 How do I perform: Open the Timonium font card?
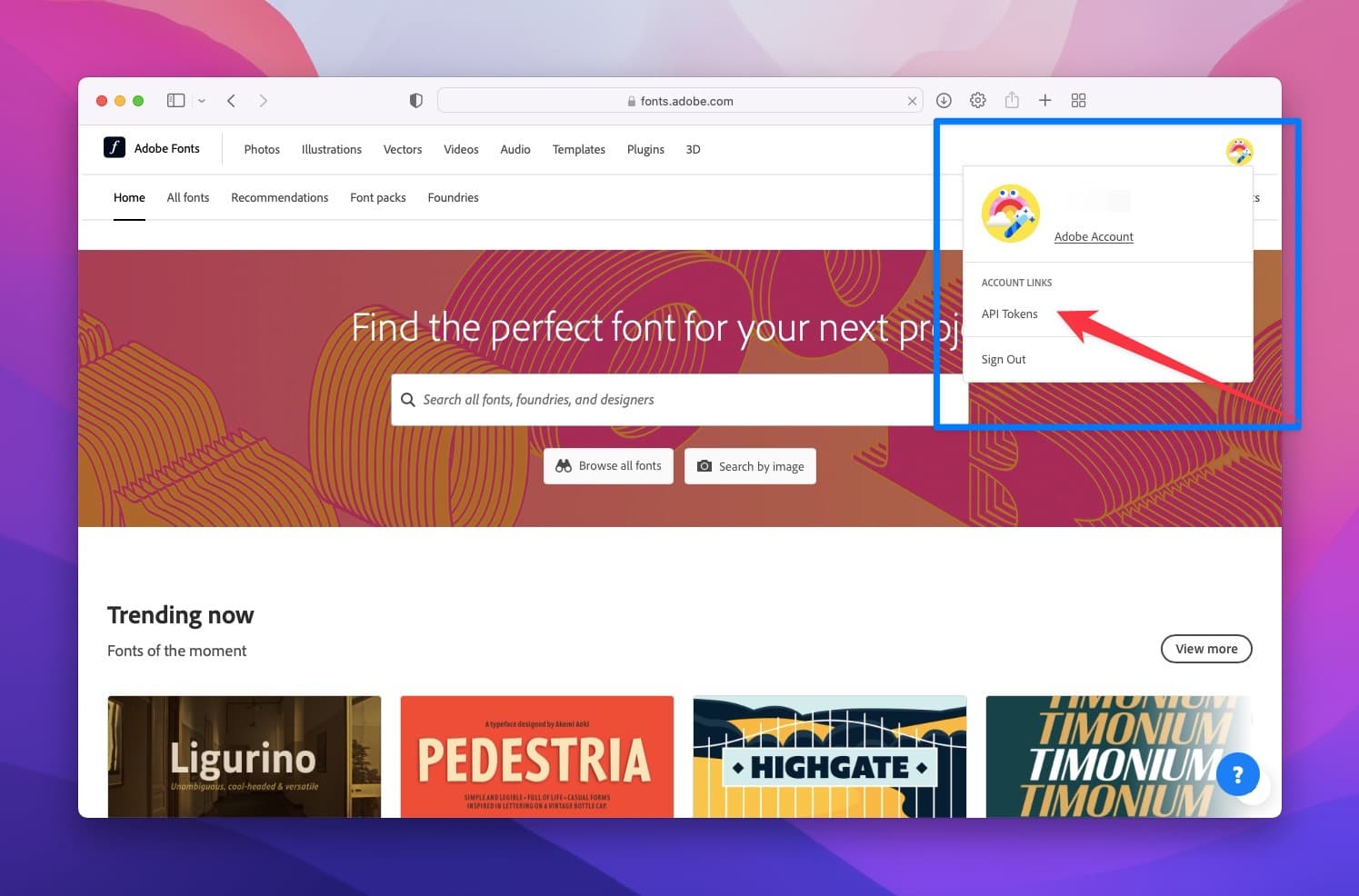1119,756
